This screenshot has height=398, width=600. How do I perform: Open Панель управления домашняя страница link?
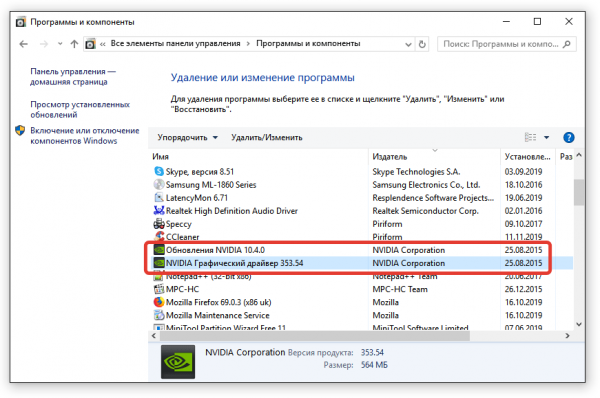tap(73, 77)
